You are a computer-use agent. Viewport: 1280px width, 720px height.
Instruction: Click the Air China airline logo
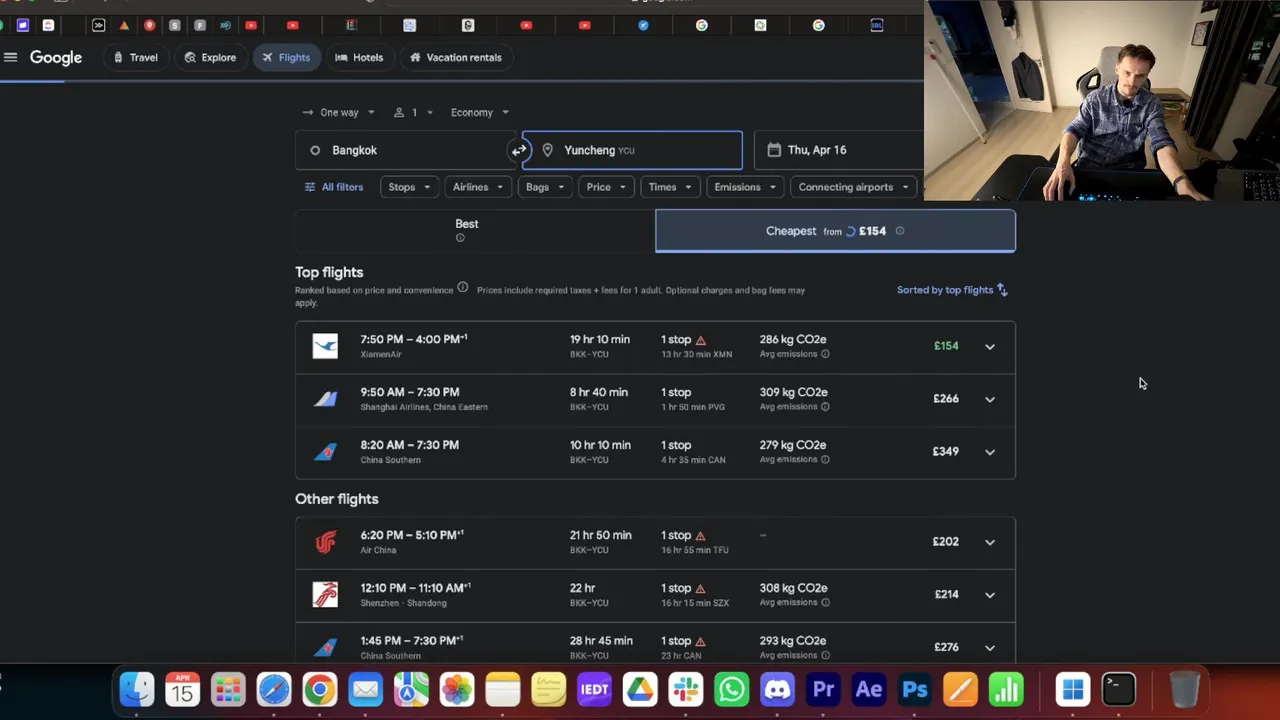325,542
